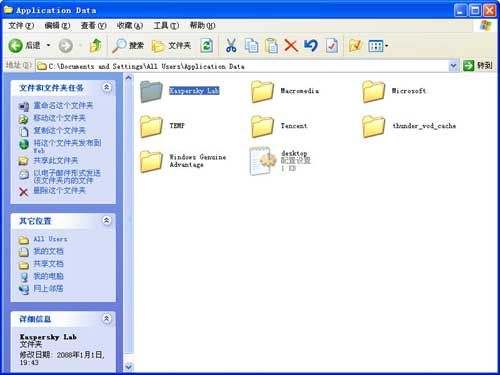Delete using the red X toolbar icon
Image resolution: width=500 pixels, height=375 pixels.
point(291,46)
